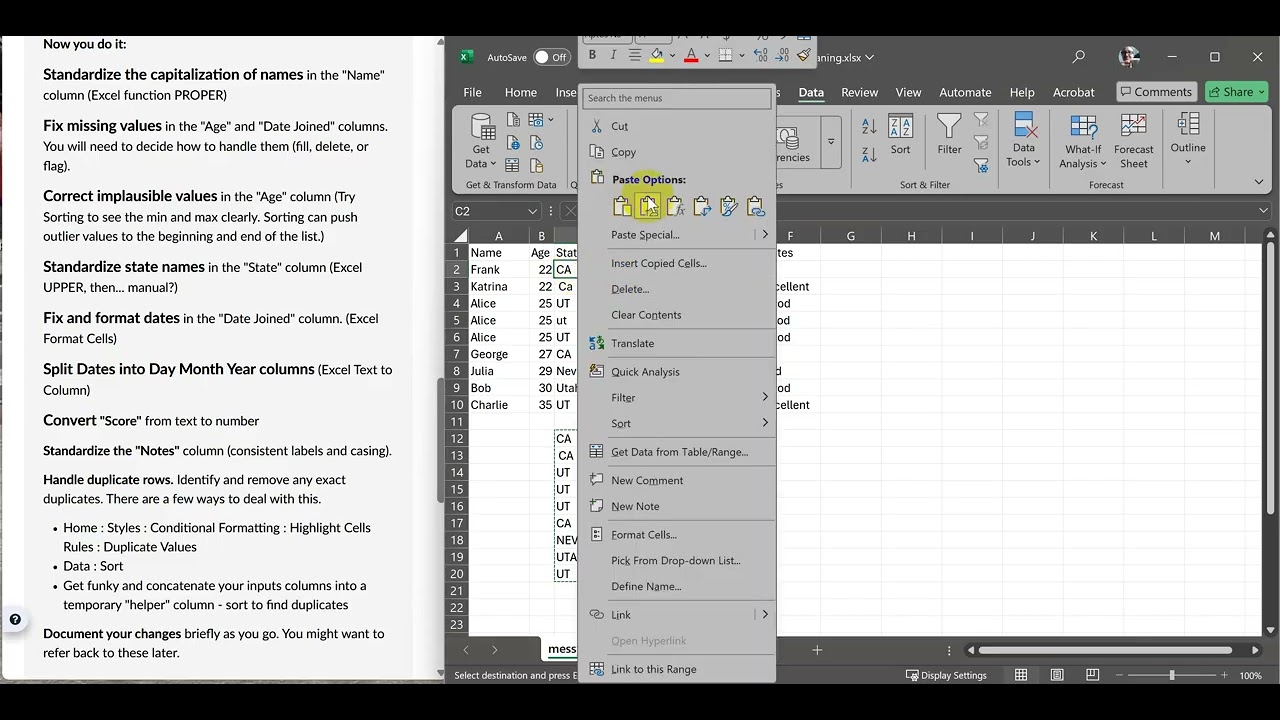Screen dimensions: 1280x720
Task: Open the borders dropdown arrow
Action: 740,56
